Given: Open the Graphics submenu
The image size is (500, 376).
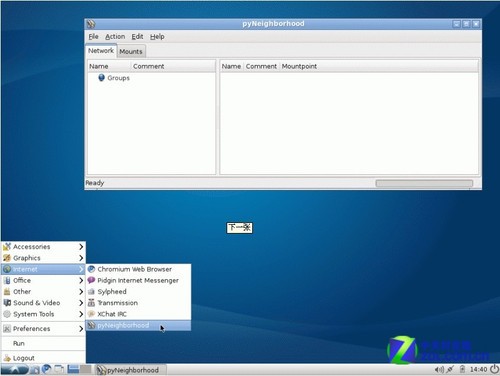Looking at the screenshot, I should pos(43,258).
